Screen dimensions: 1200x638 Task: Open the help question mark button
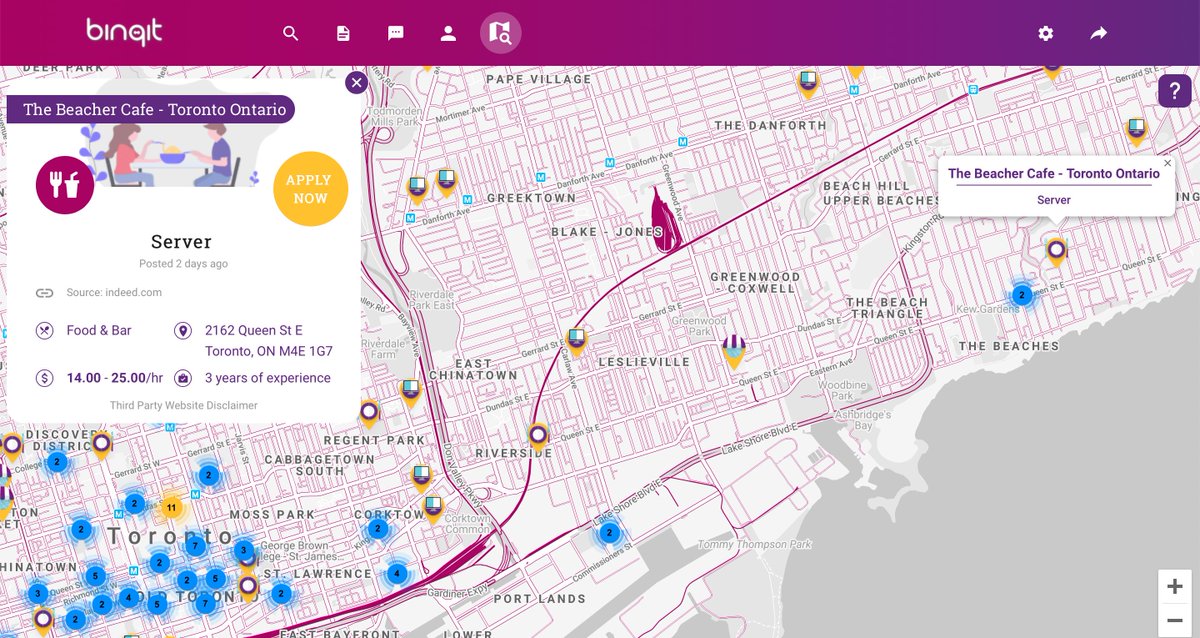click(1175, 91)
